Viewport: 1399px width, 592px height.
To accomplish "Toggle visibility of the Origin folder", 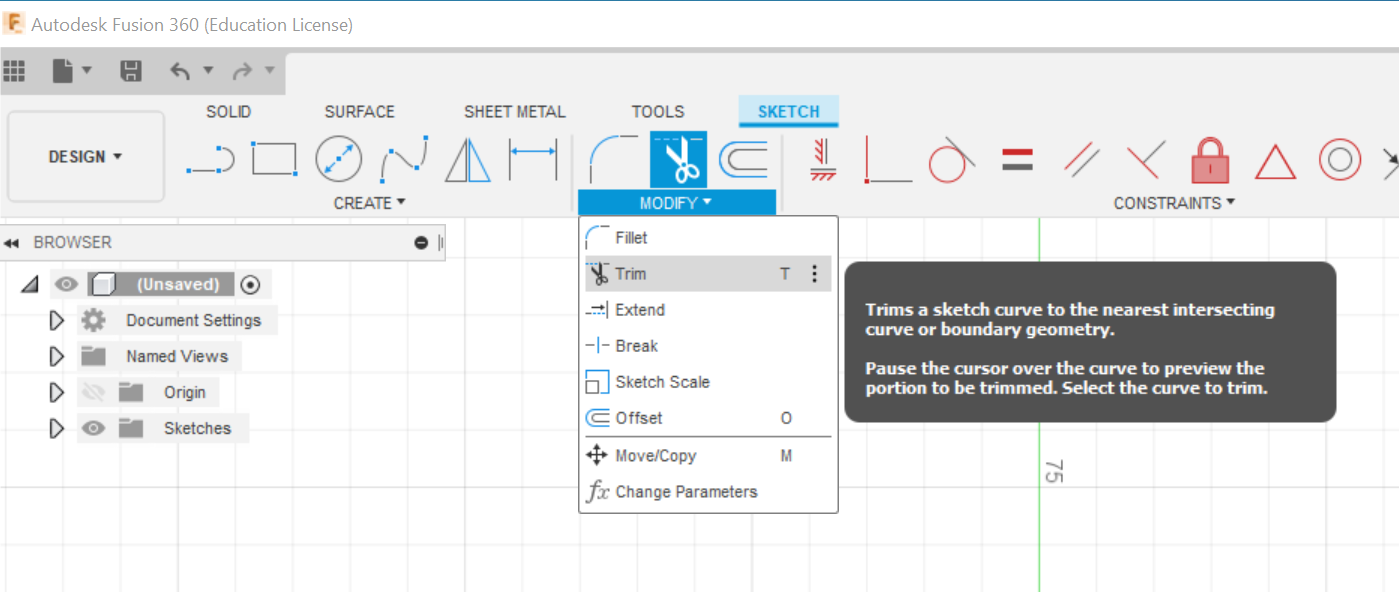I will pyautogui.click(x=94, y=393).
